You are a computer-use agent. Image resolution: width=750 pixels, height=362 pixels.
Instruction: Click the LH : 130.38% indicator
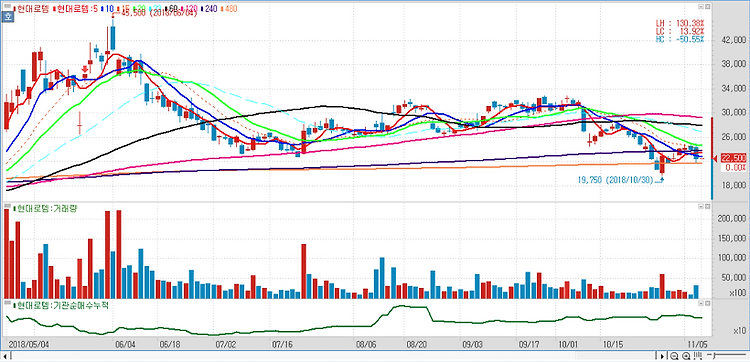680,22
